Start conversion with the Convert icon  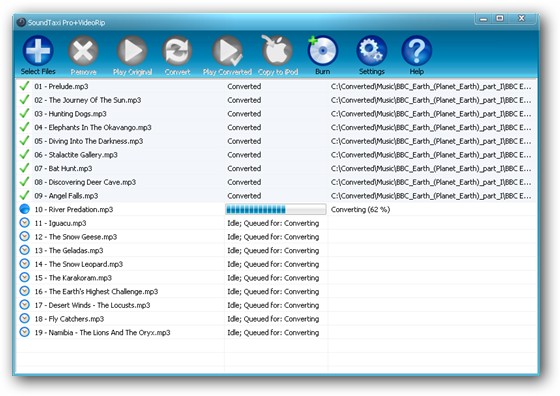177,51
